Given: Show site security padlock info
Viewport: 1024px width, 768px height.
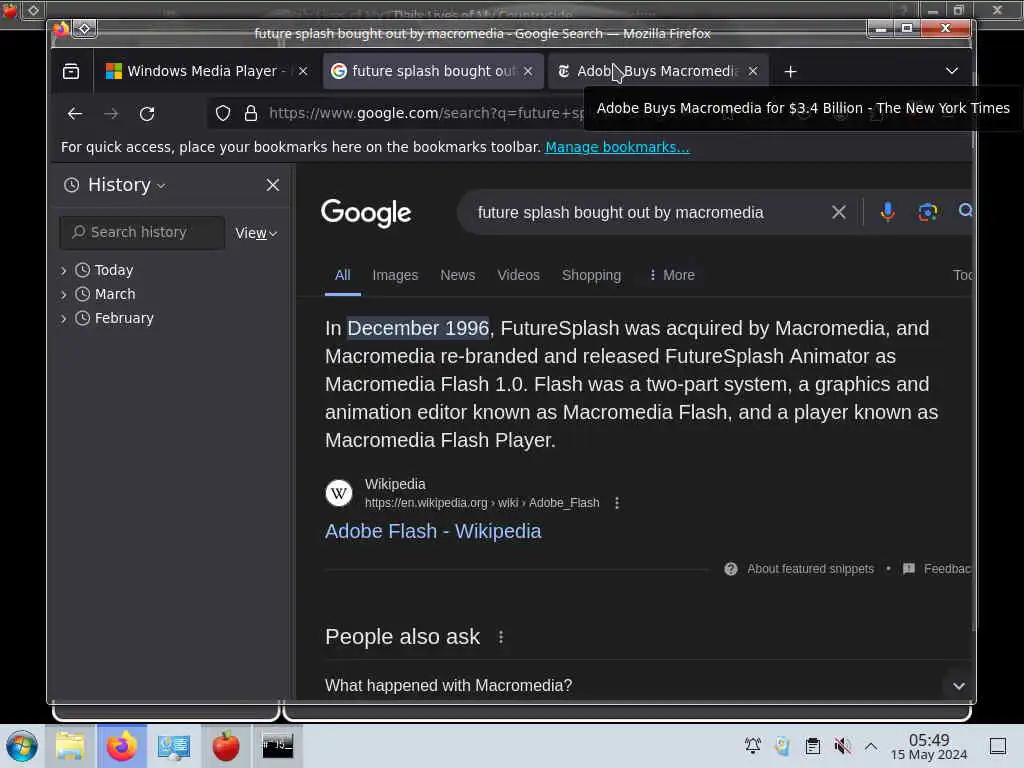Looking at the screenshot, I should pyautogui.click(x=251, y=114).
